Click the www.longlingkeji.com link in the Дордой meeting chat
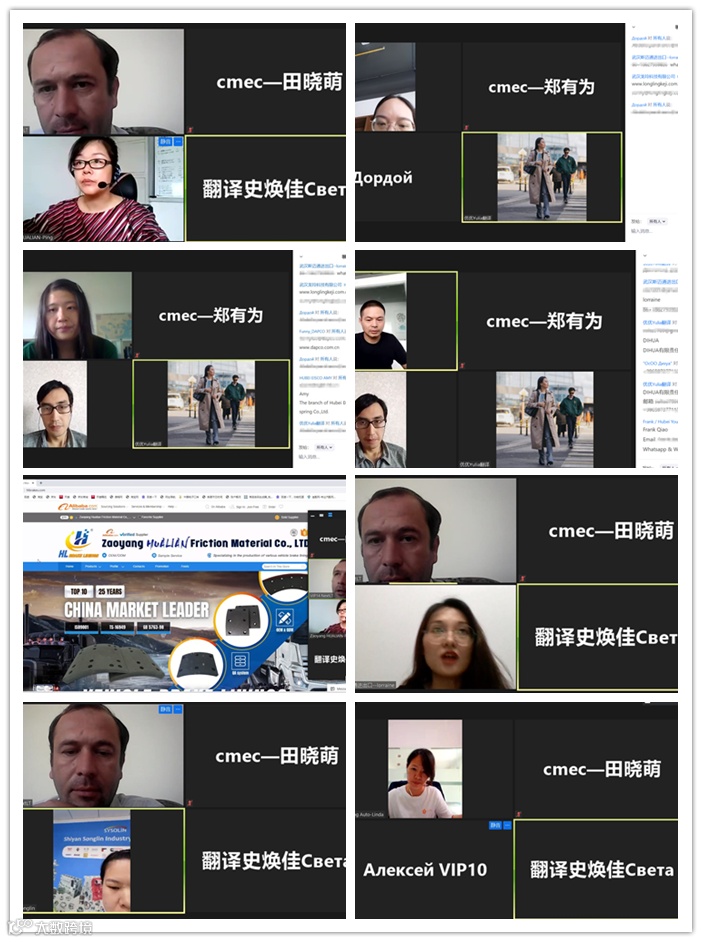The image size is (702, 942). click(x=655, y=84)
